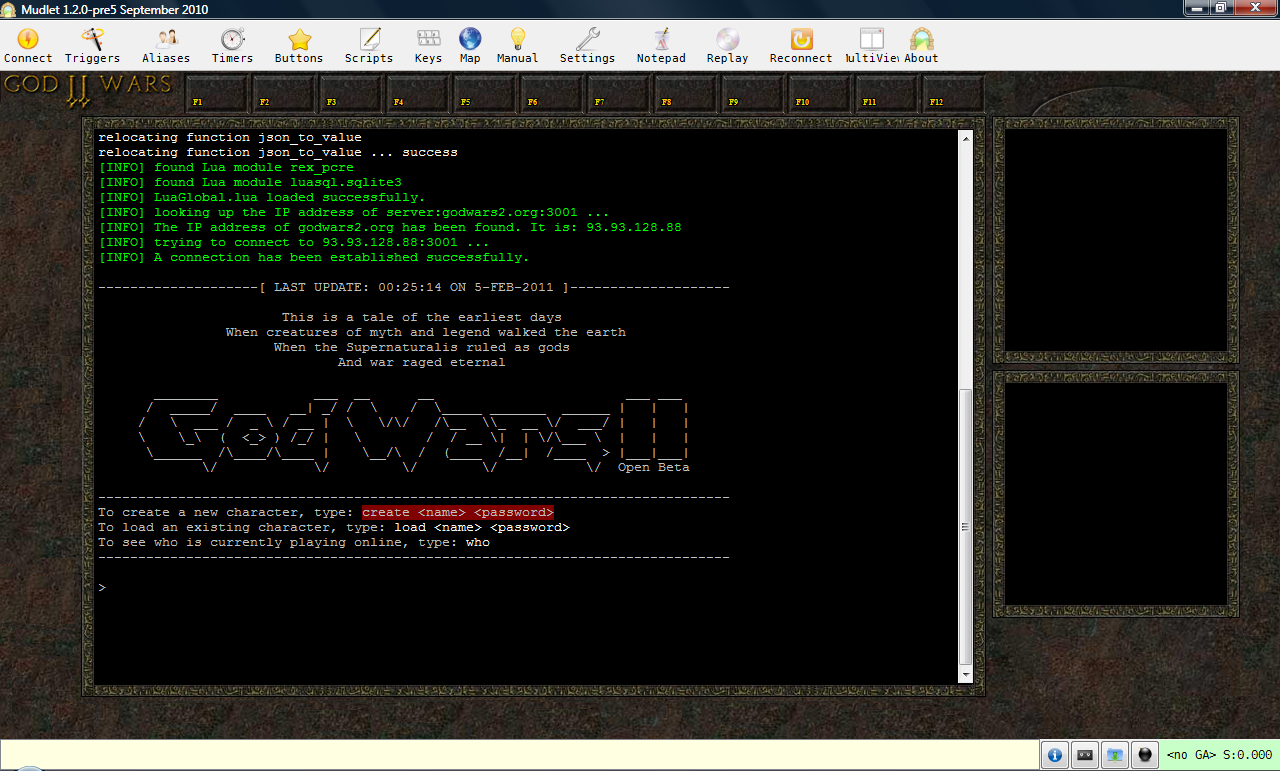The width and height of the screenshot is (1280, 771).
Task: Click 'And war raged eternal' text
Action: click(x=422, y=362)
